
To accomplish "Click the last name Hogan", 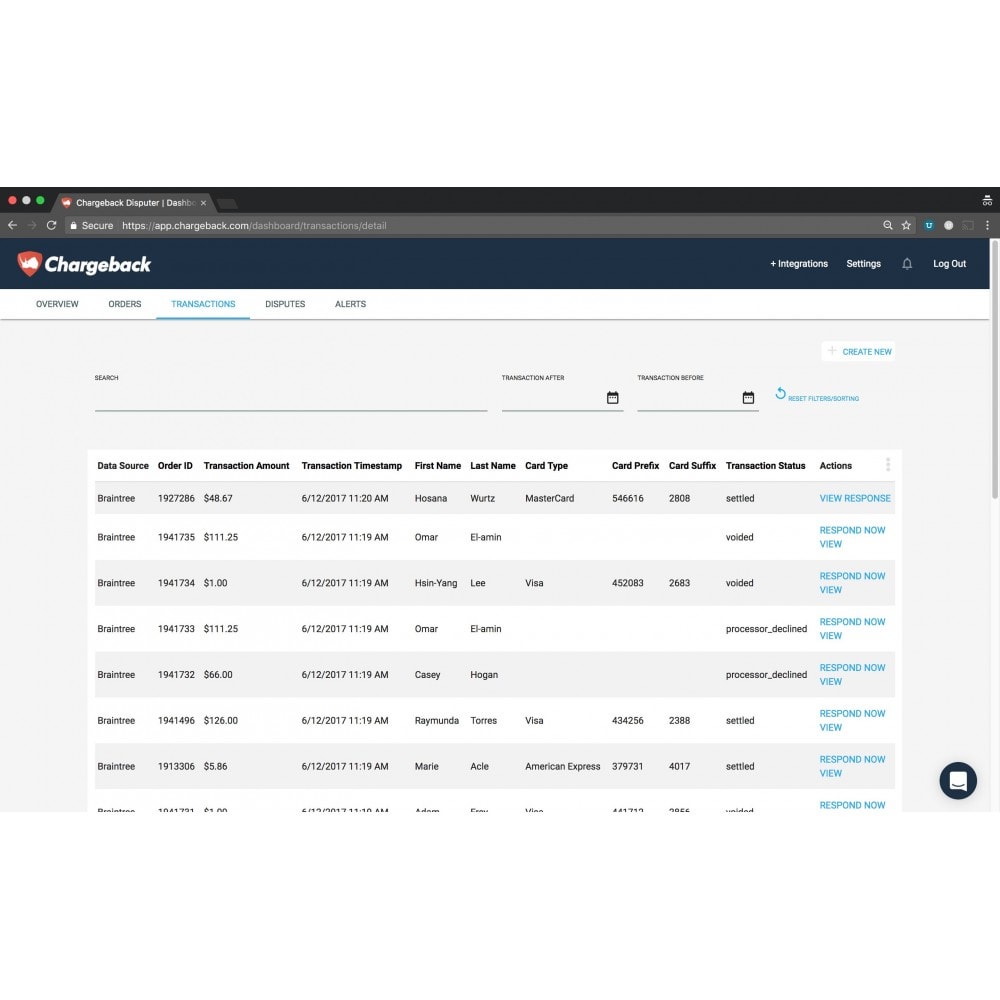I will coord(483,675).
